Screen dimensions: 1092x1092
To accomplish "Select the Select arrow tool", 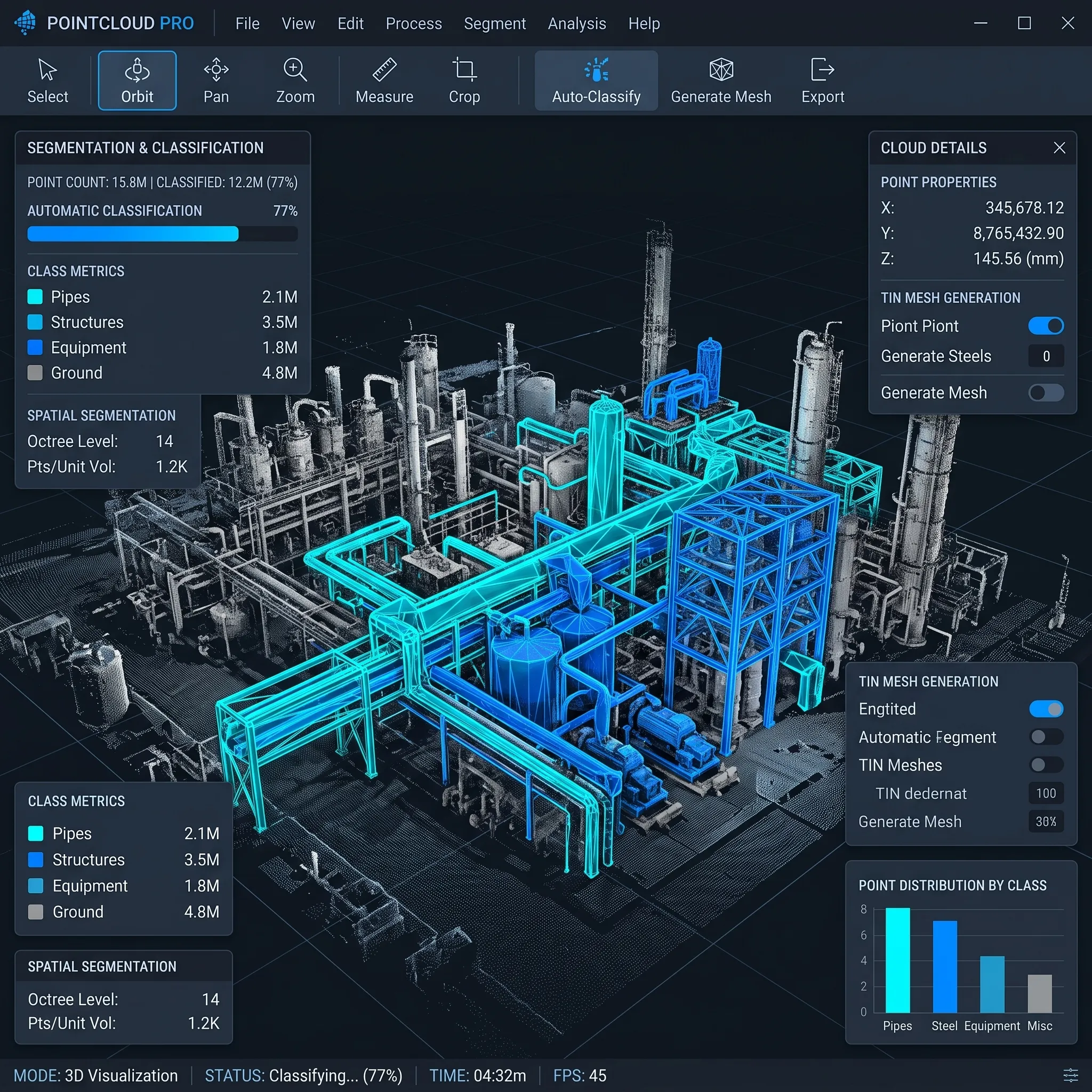I will pos(47,81).
